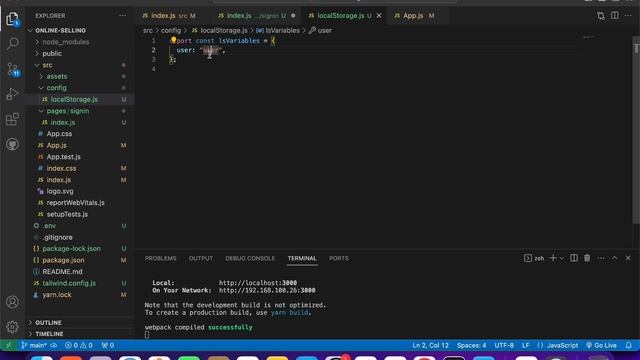Add a new terminal with plus icon
The width and height of the screenshot is (640, 360).
553,258
